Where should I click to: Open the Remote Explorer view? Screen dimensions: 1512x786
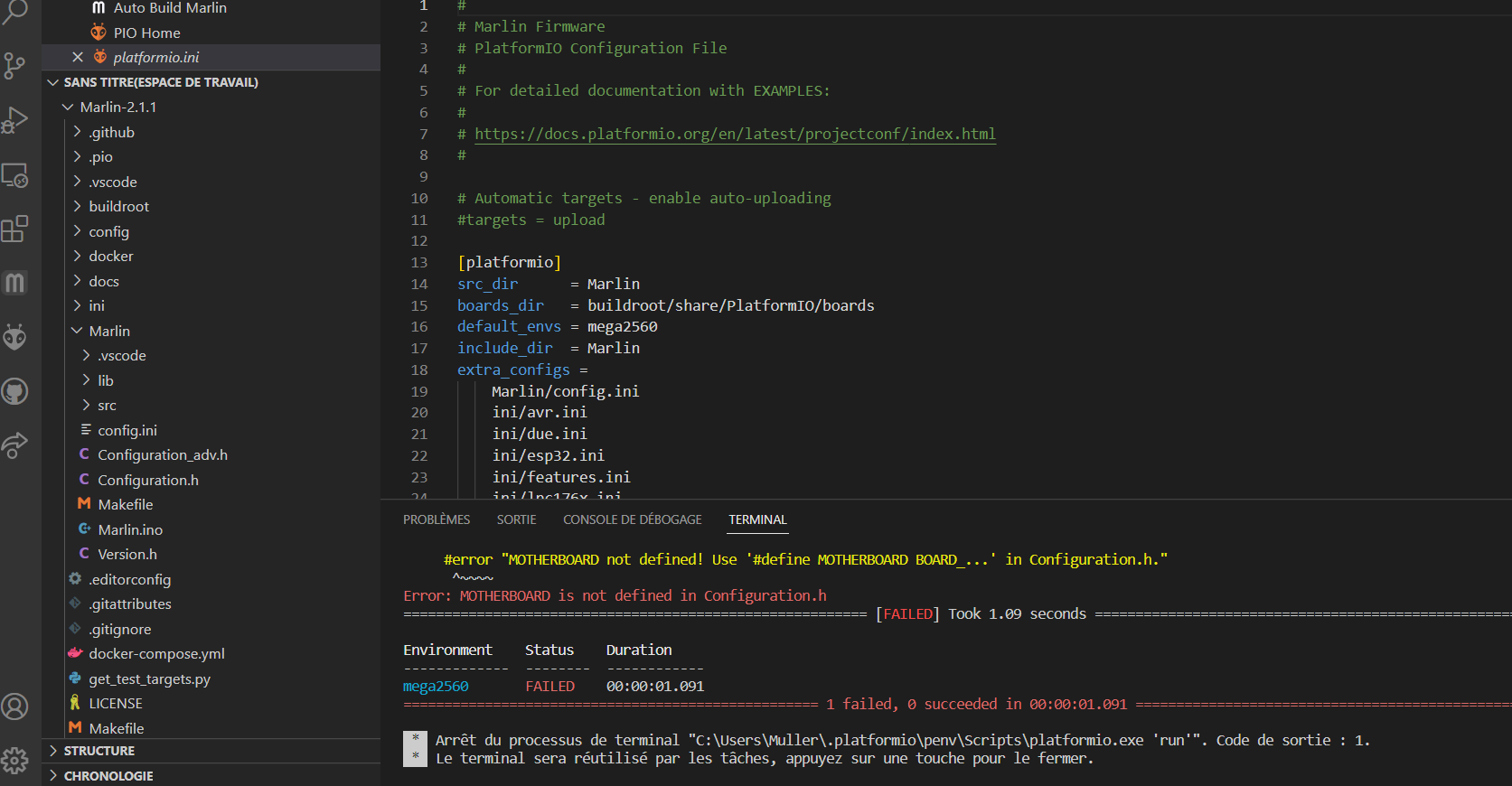click(x=14, y=175)
